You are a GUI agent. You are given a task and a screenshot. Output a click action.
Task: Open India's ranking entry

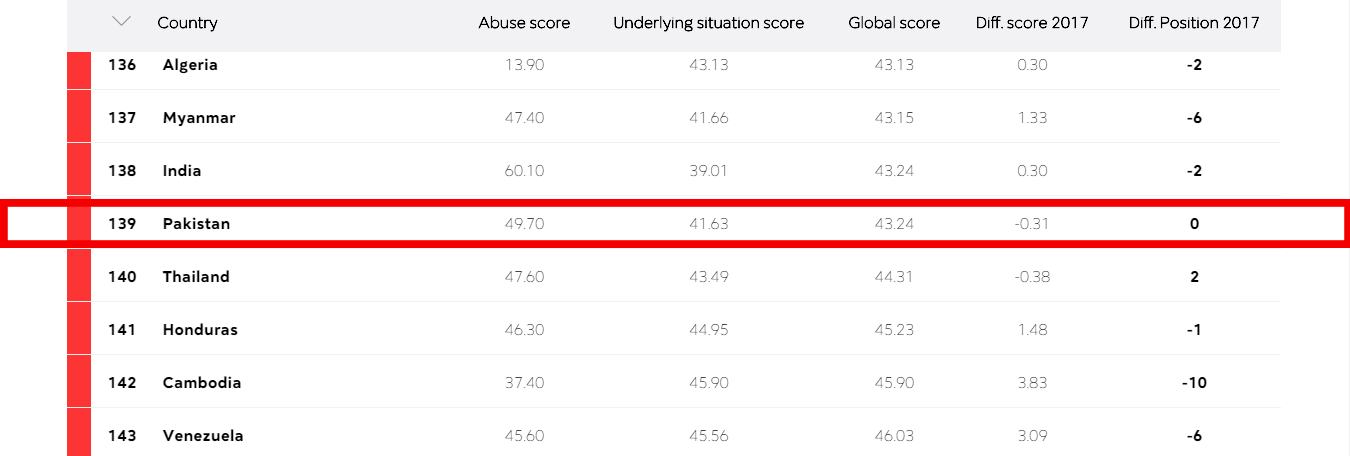click(182, 171)
